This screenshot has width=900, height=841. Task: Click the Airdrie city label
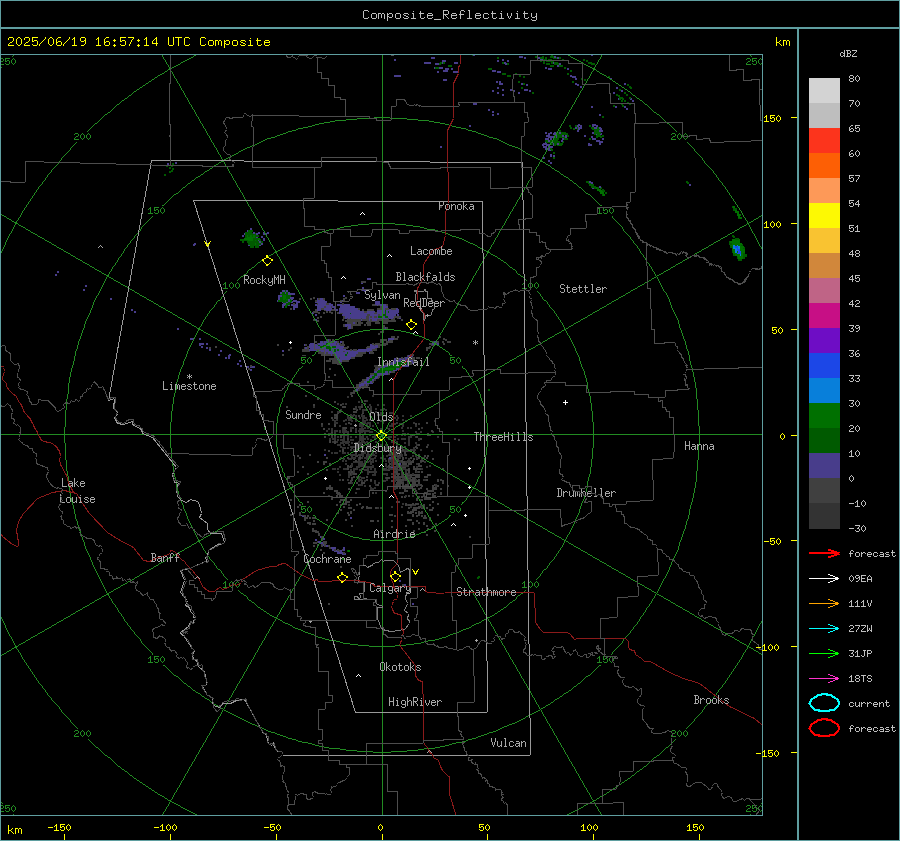click(x=394, y=534)
